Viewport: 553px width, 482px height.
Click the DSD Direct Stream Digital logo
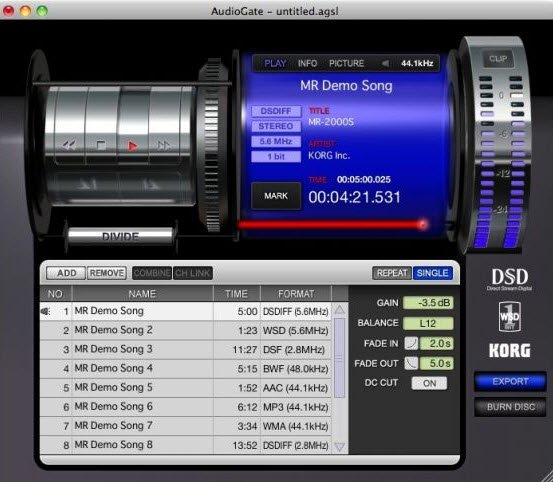click(x=510, y=280)
